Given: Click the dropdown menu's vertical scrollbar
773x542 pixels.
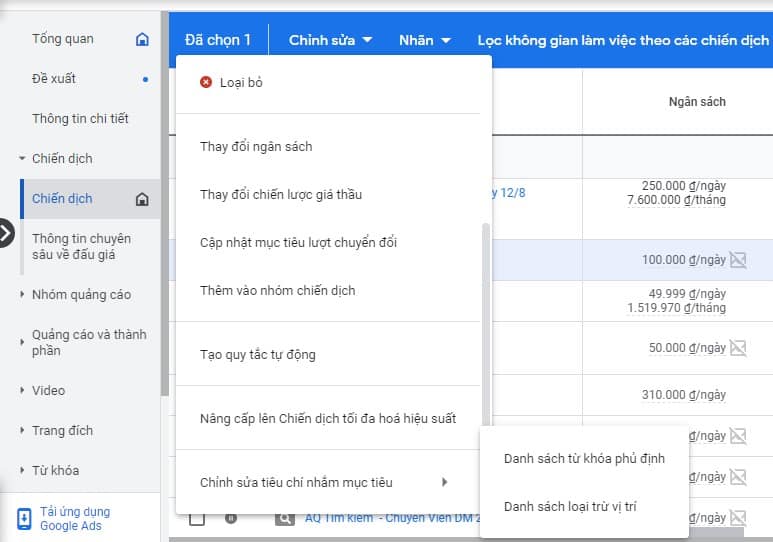Looking at the screenshot, I should [x=486, y=320].
